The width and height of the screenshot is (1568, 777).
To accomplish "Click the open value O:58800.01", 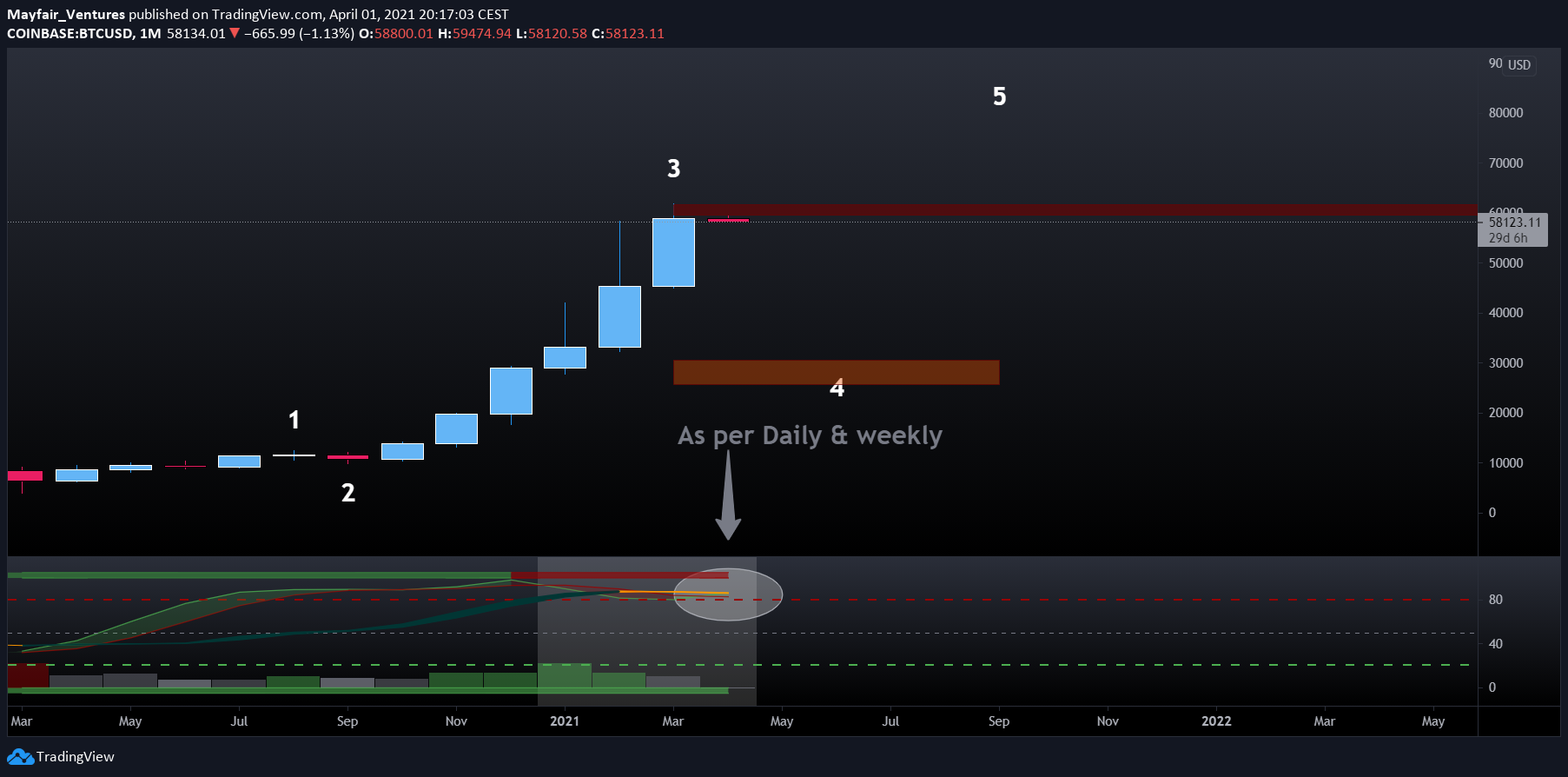I will pyautogui.click(x=395, y=33).
